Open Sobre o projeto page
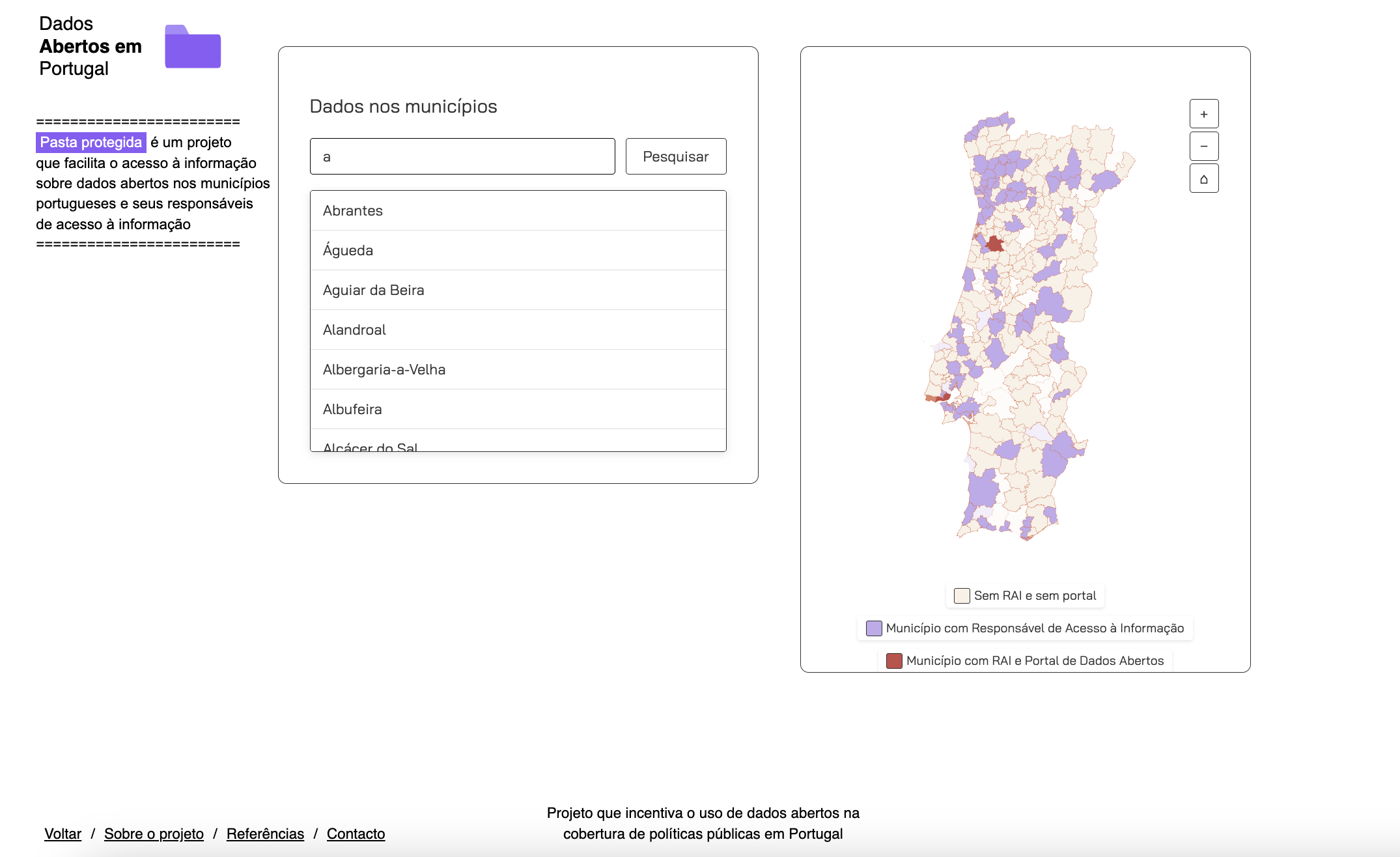 (x=154, y=834)
